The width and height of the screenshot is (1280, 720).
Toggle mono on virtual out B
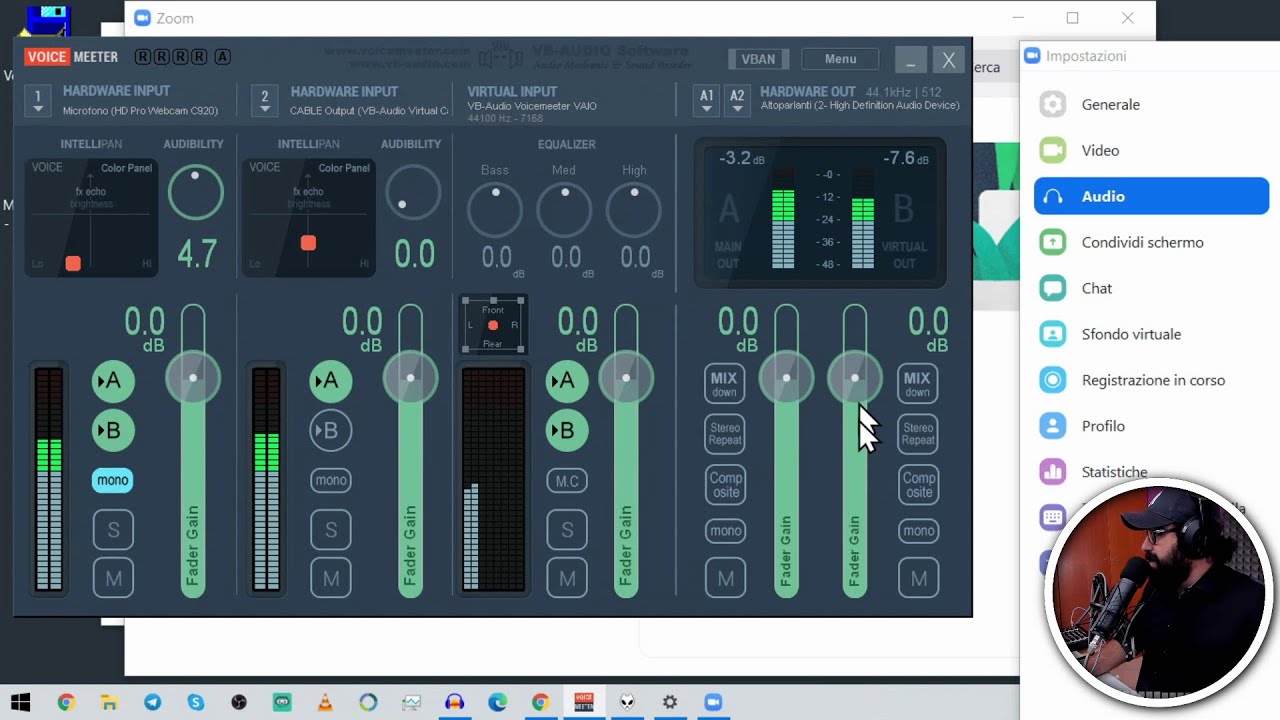coord(919,531)
